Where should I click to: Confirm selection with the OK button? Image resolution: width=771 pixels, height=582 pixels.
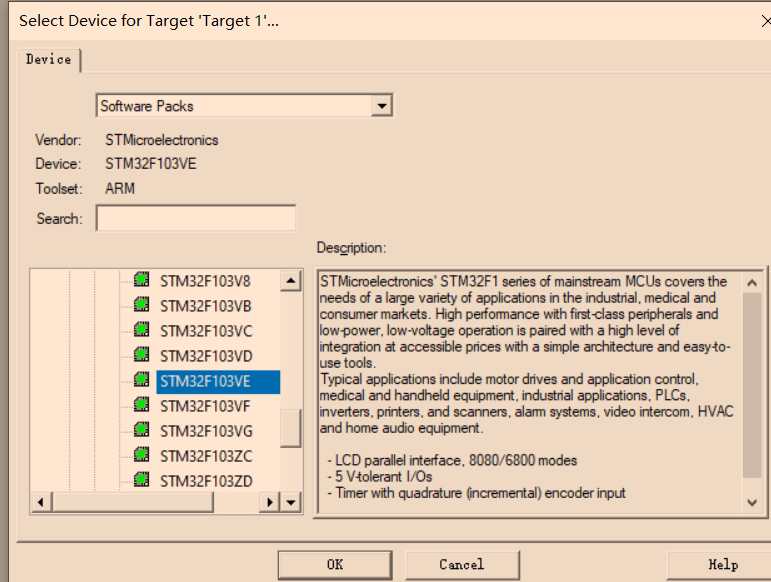tap(335, 565)
